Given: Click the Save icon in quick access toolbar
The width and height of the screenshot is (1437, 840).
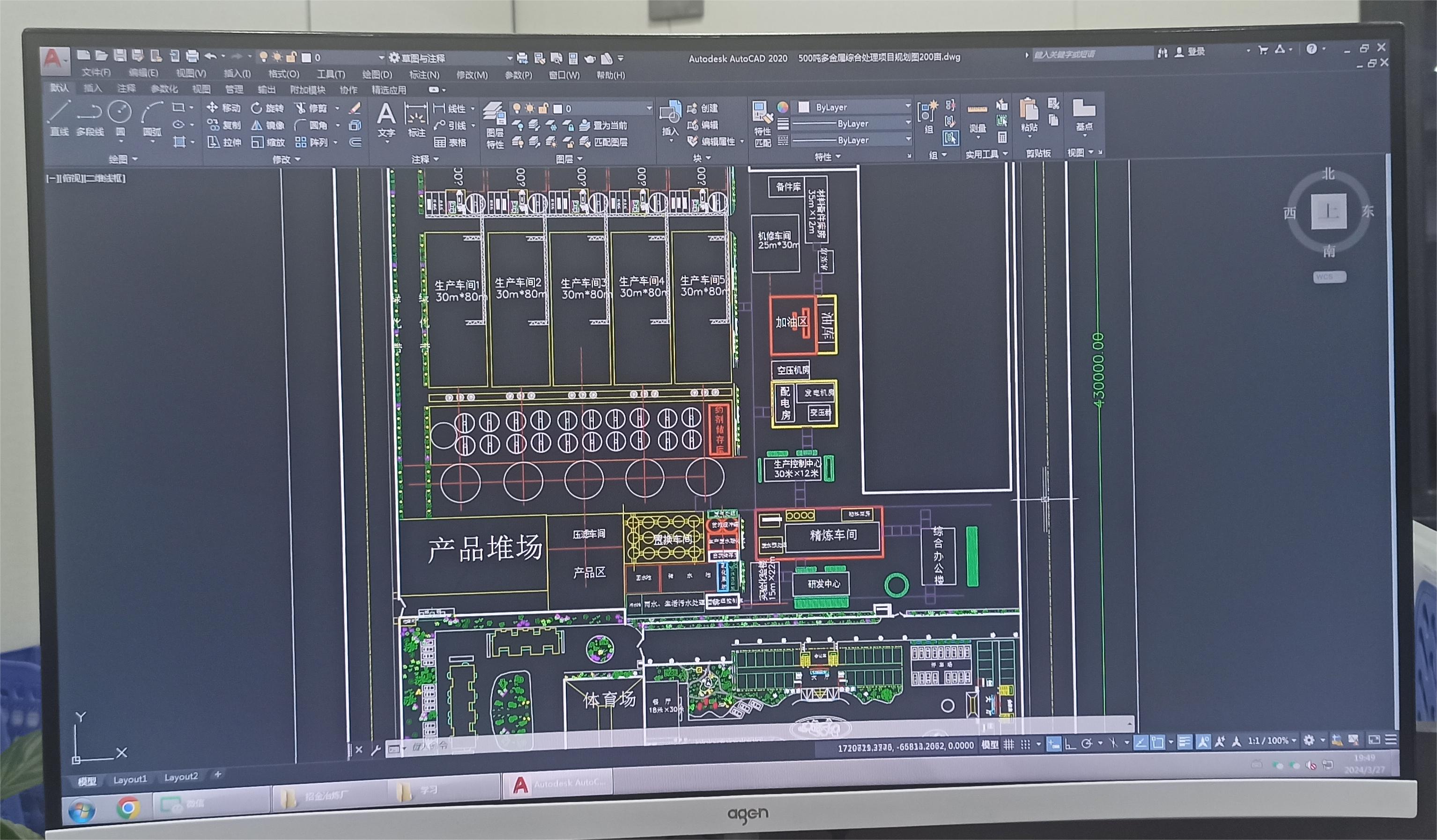Looking at the screenshot, I should click(120, 55).
